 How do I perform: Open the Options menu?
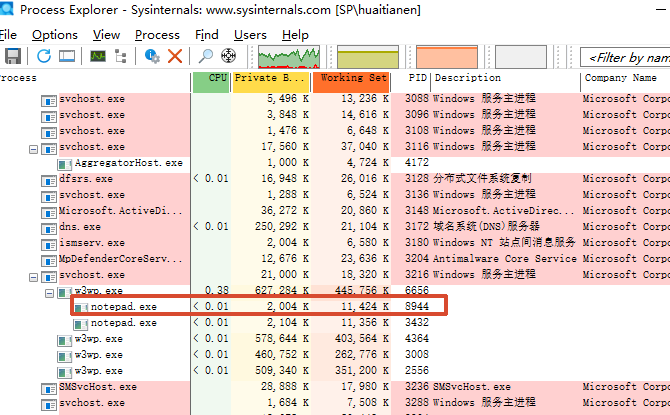pos(55,35)
